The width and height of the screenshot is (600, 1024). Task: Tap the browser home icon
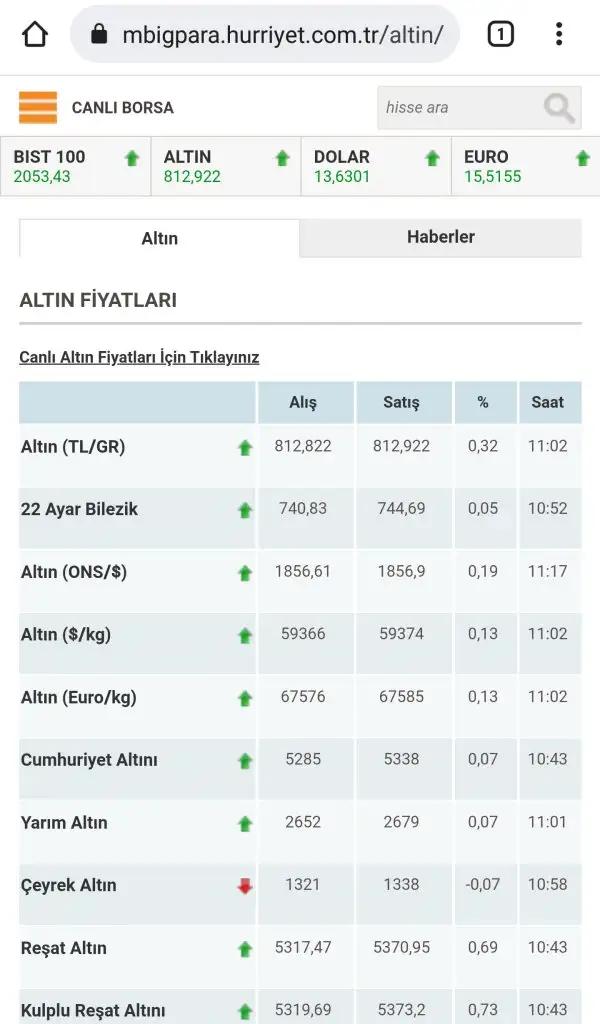point(35,34)
